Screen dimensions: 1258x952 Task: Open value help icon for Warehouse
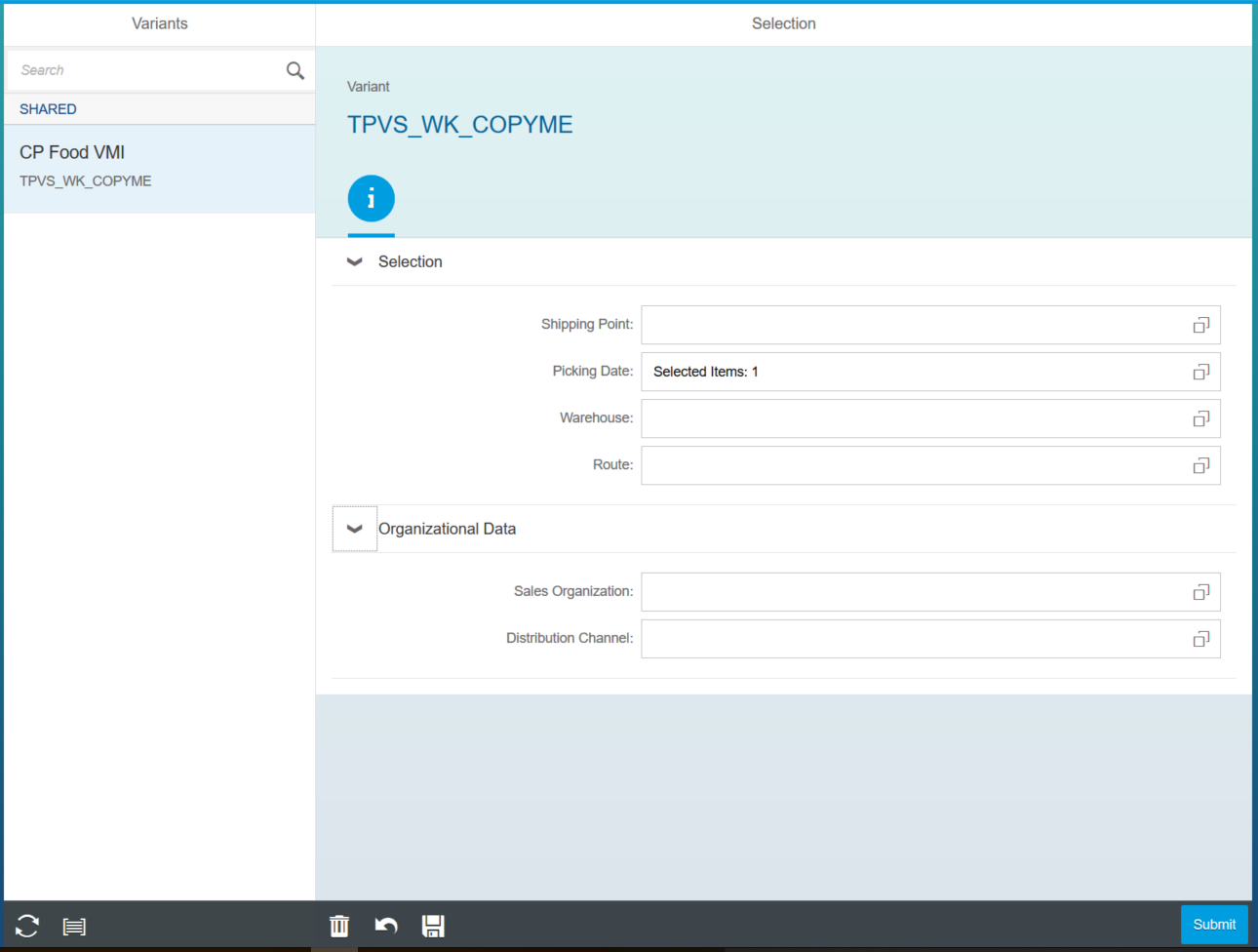(x=1200, y=419)
